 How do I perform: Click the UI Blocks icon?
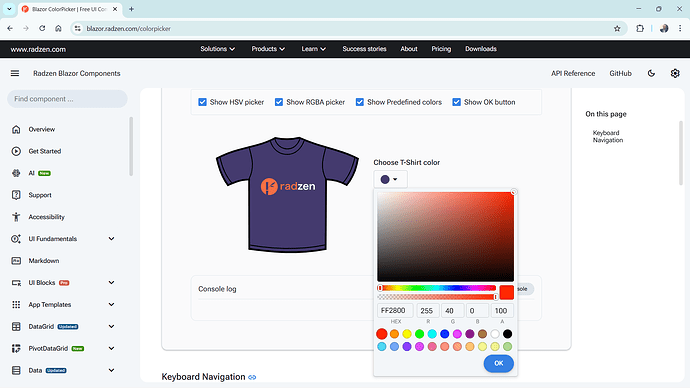[x=16, y=283]
